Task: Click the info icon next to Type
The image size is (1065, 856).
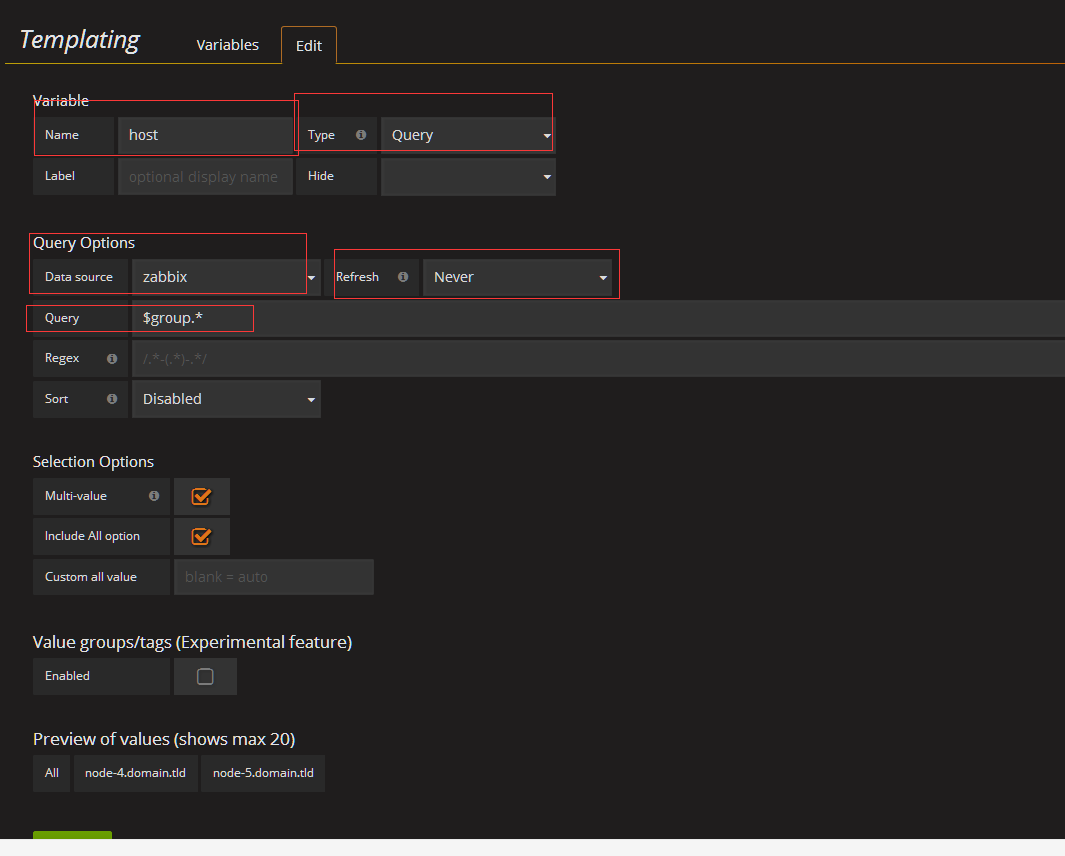Action: [361, 135]
